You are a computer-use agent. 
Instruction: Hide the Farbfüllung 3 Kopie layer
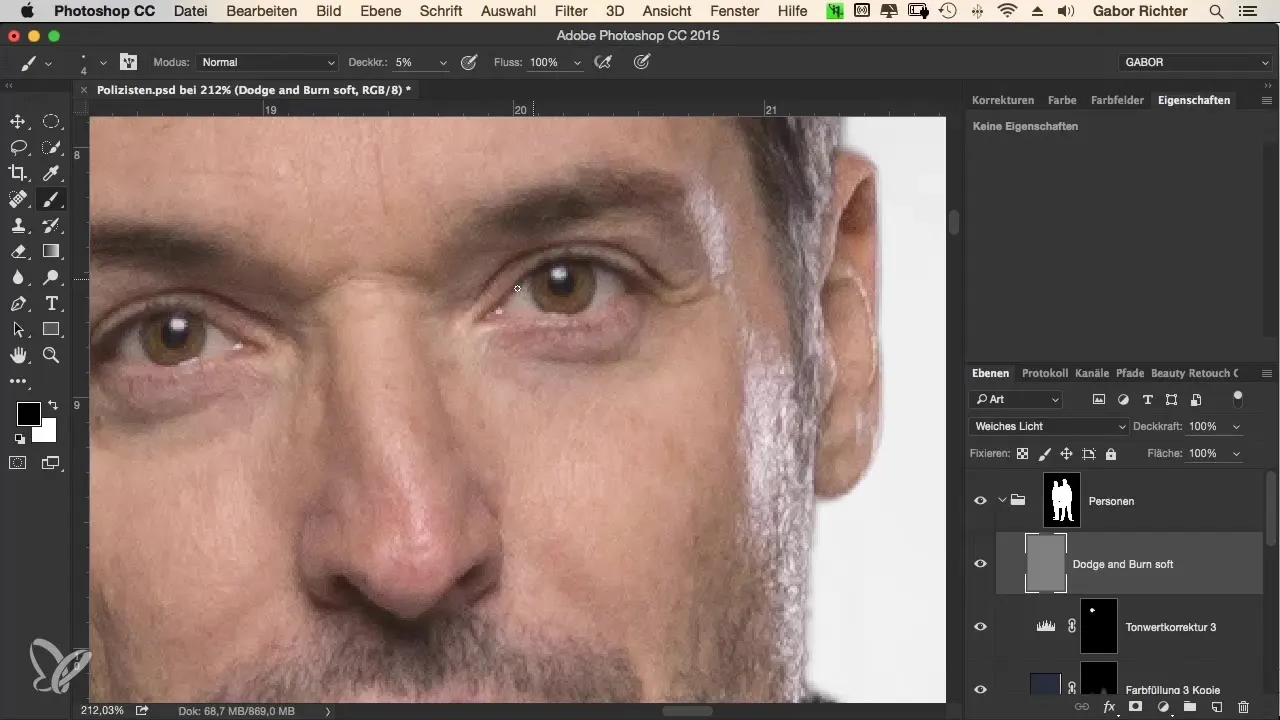tap(980, 689)
